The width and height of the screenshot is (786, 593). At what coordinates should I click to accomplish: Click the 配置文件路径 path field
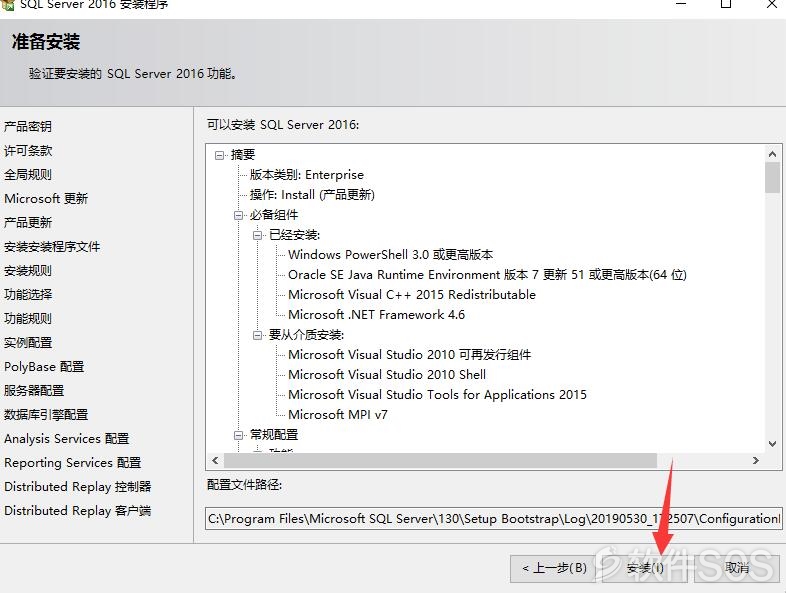(x=494, y=519)
